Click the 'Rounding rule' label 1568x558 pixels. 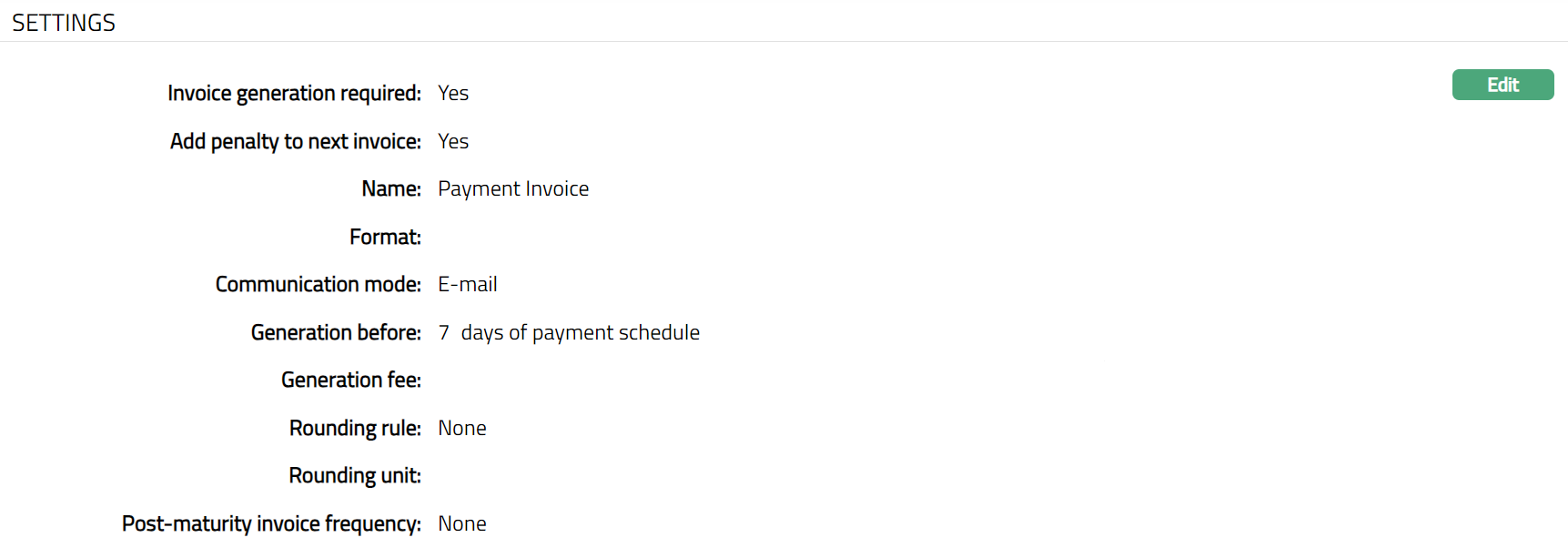coord(355,428)
